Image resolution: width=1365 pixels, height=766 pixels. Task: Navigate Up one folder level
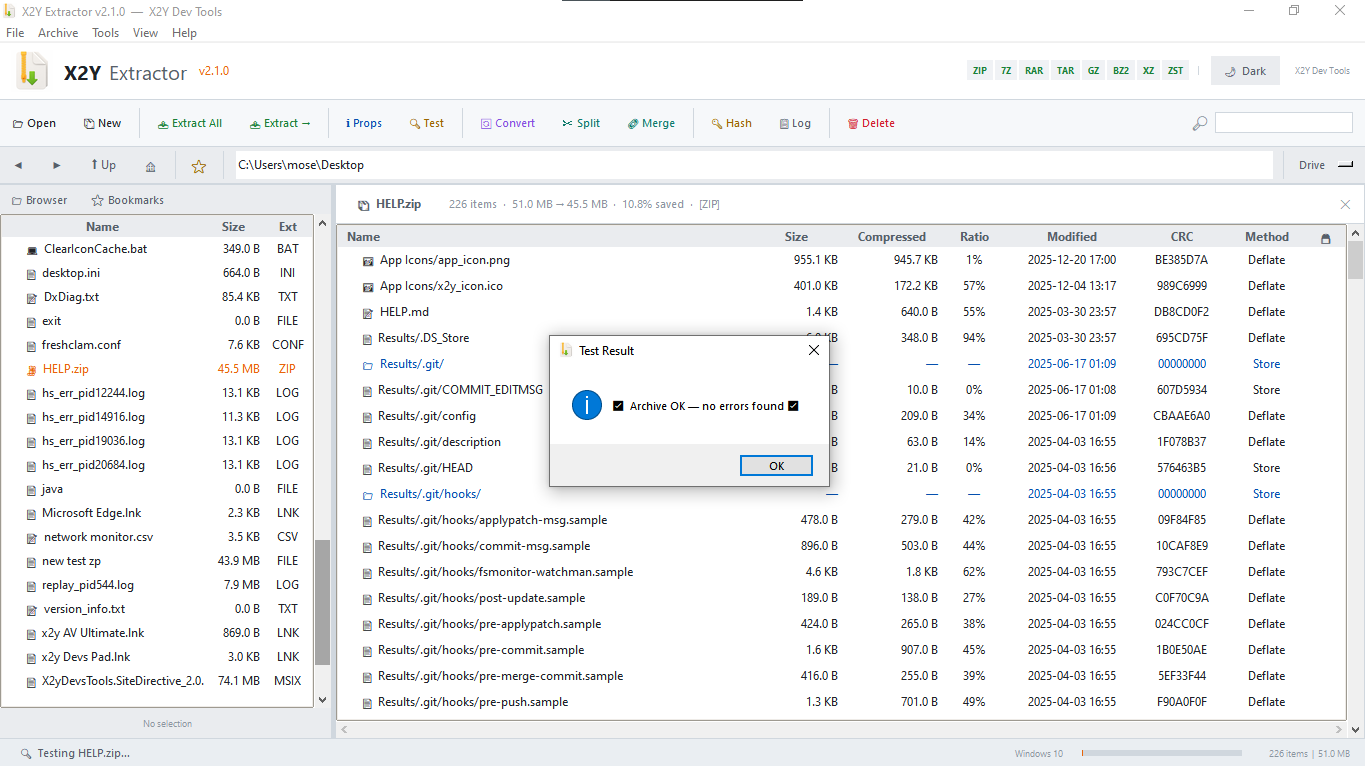pos(103,165)
